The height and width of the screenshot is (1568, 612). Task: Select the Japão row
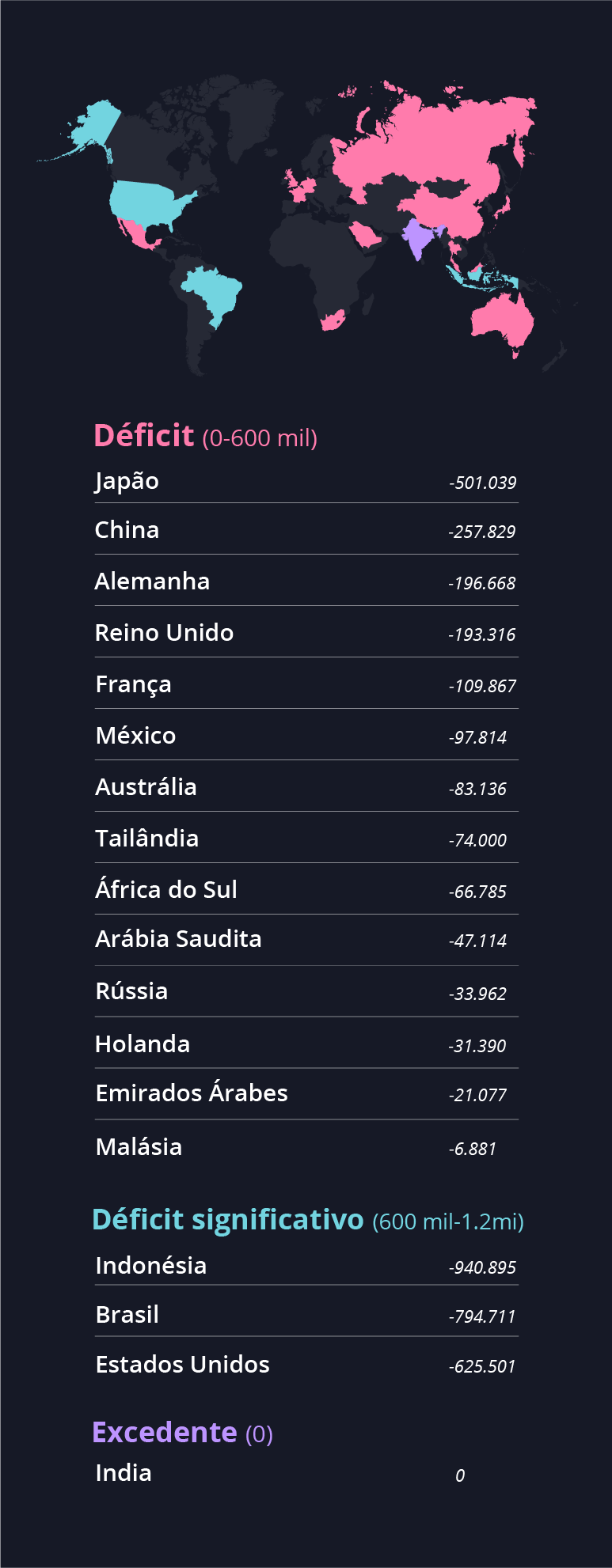306,481
